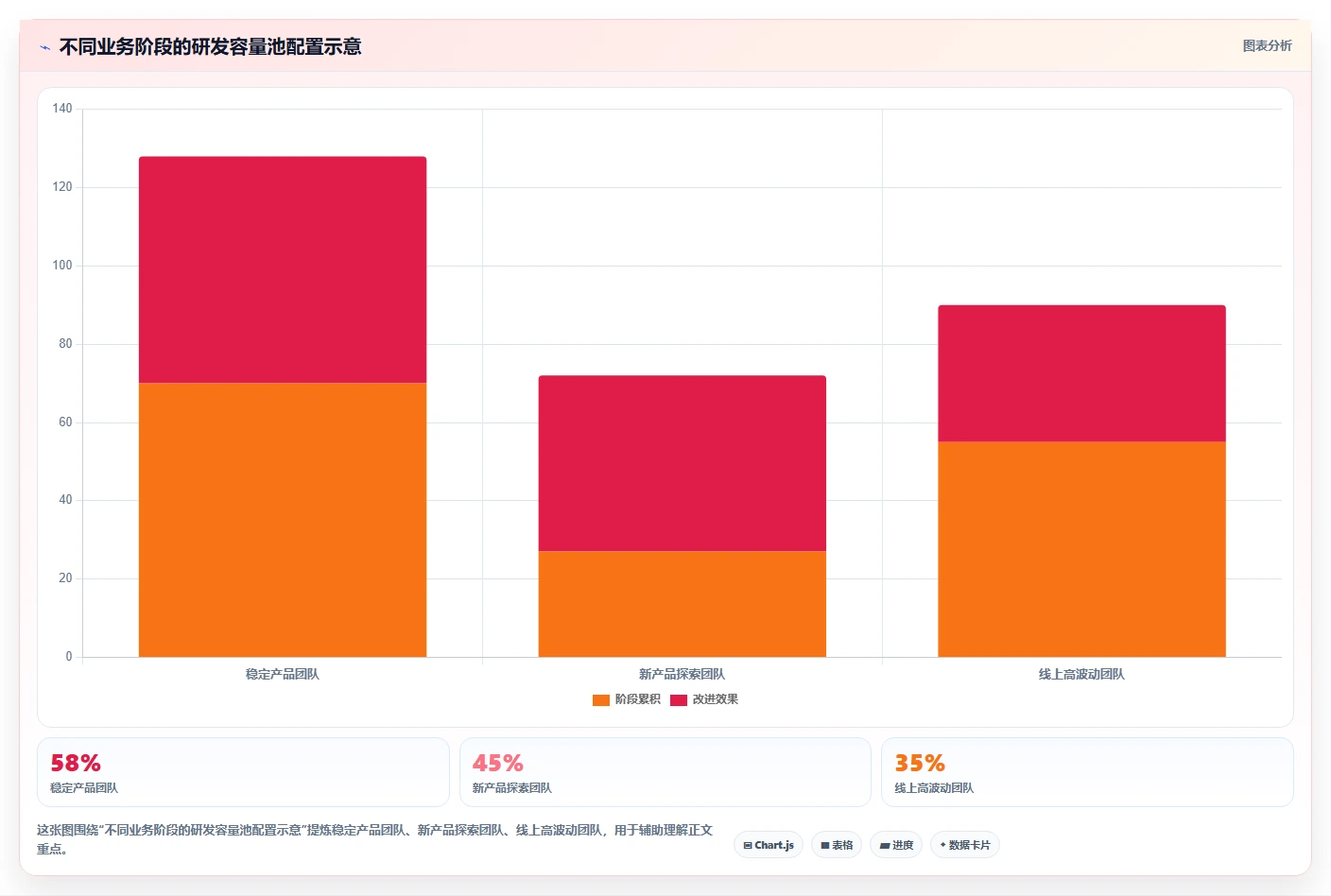Click the 20 y-axis tick label
This screenshot has width=1331, height=896.
[x=65, y=578]
